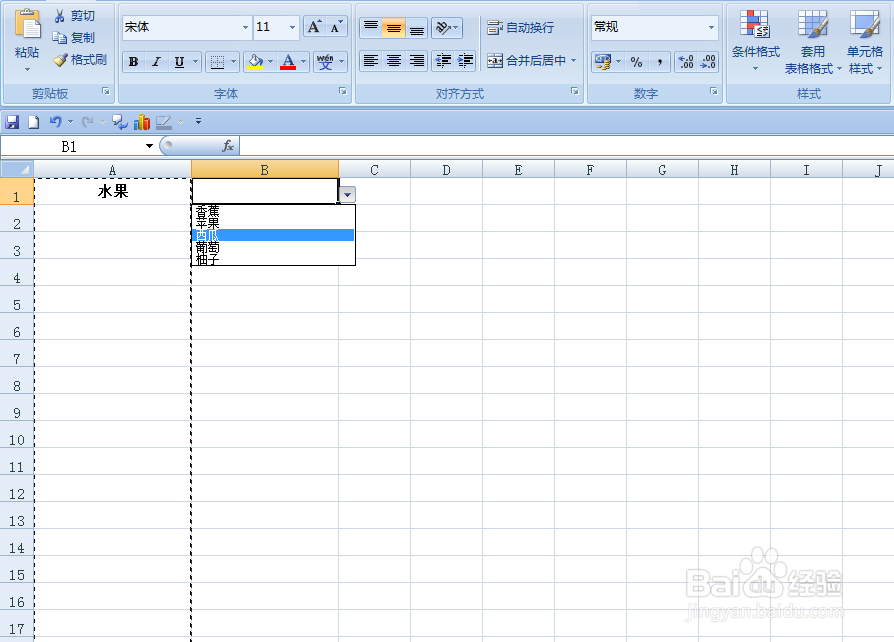Toggle Italic formatting

click(156, 62)
